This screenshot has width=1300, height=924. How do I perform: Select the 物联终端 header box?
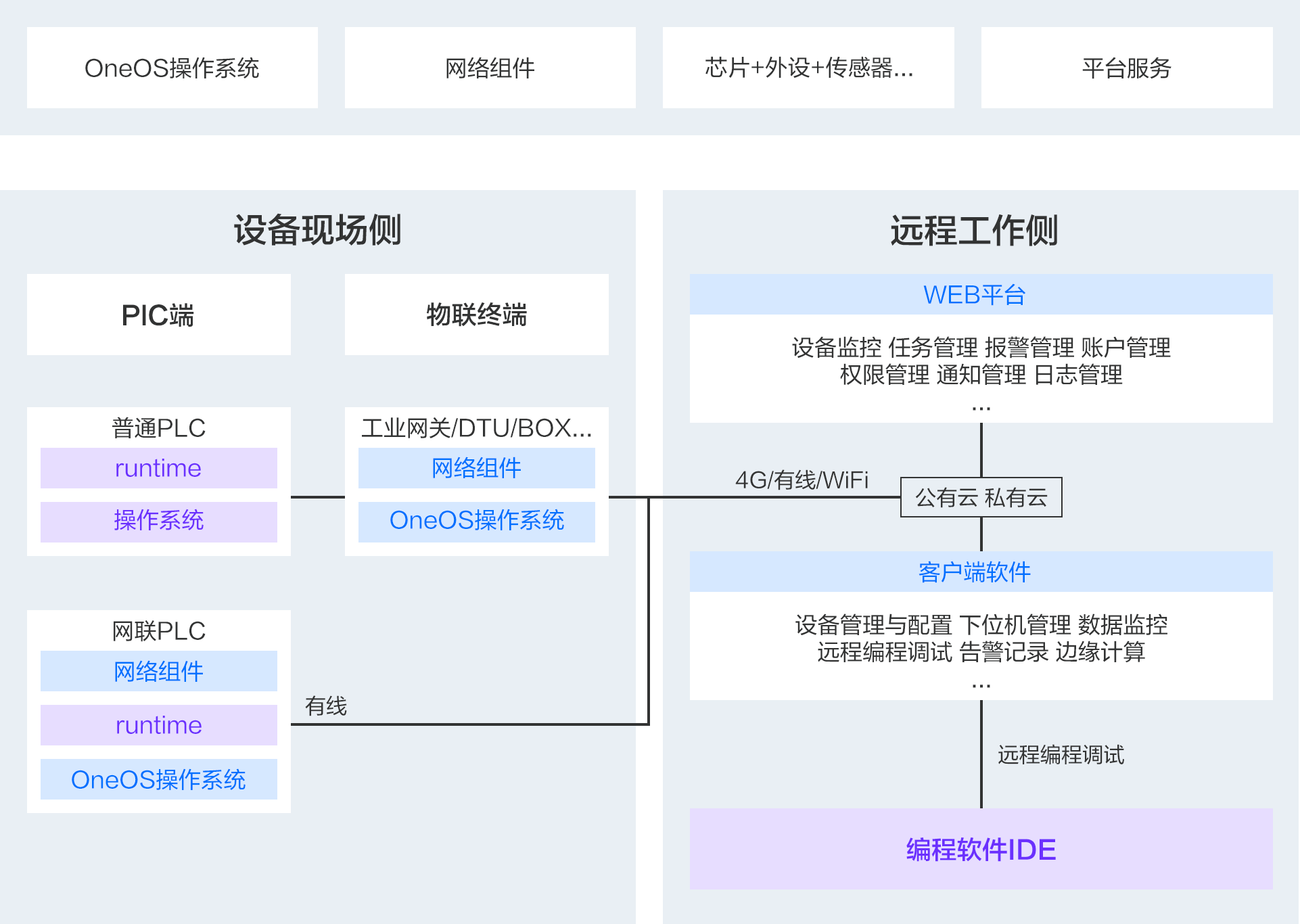(x=476, y=315)
